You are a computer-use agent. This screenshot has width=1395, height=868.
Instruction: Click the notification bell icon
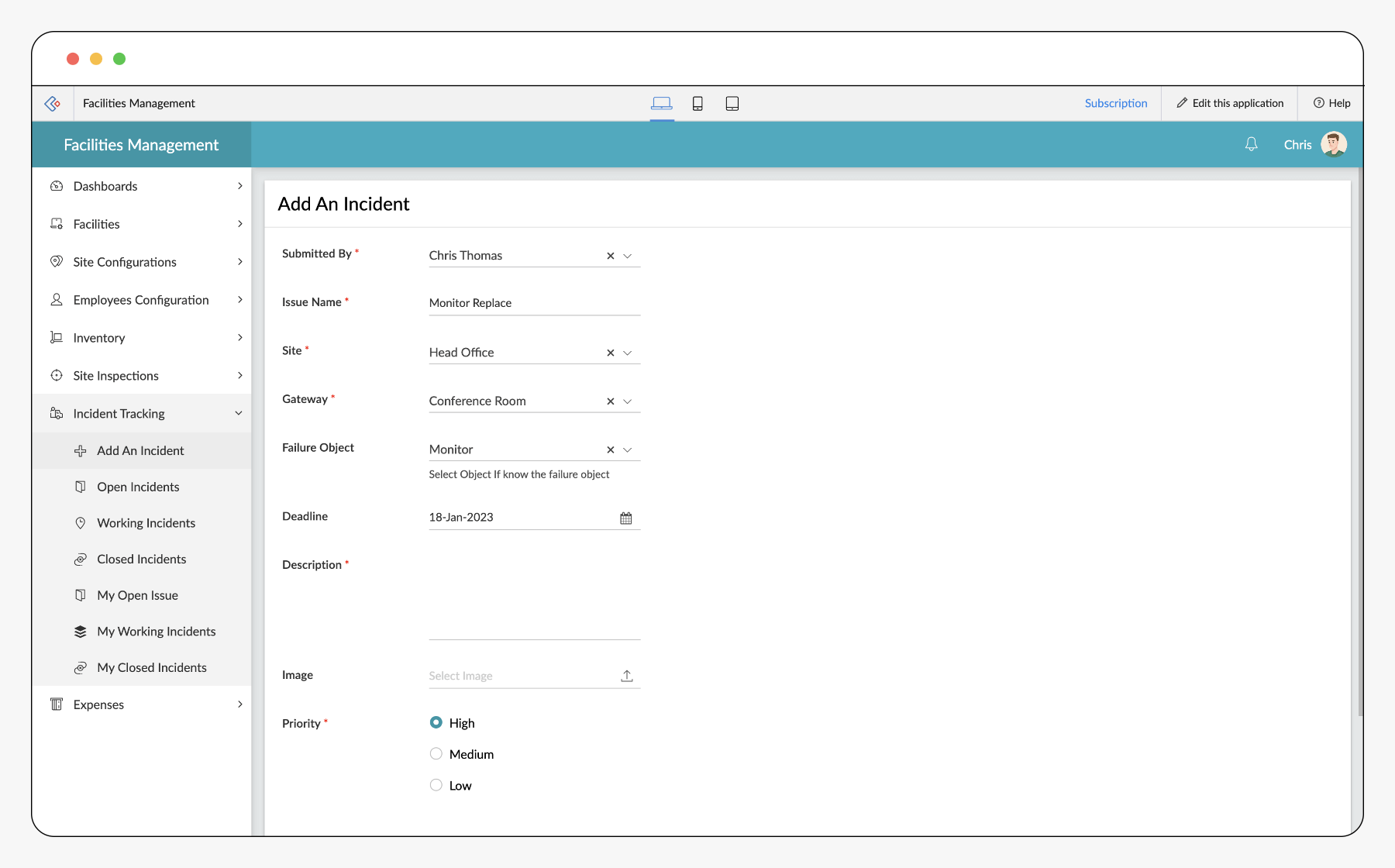1251,145
